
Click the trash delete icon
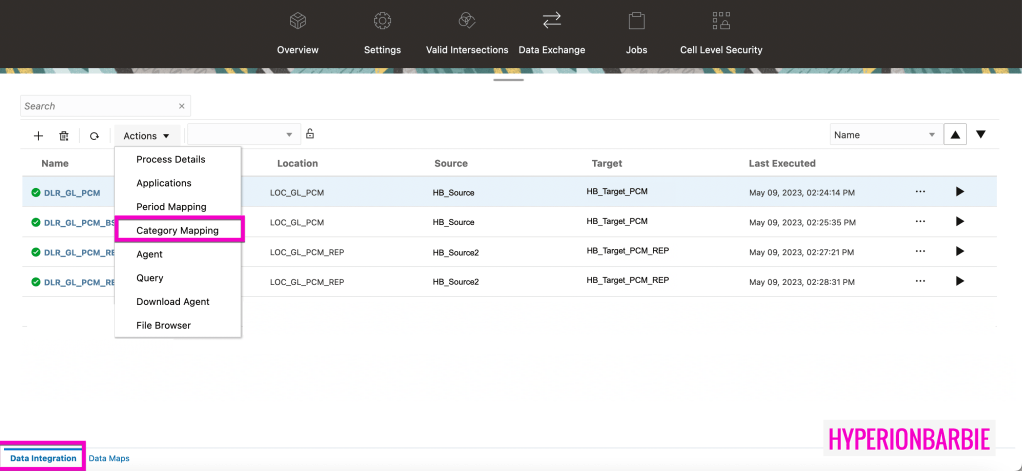click(x=64, y=136)
